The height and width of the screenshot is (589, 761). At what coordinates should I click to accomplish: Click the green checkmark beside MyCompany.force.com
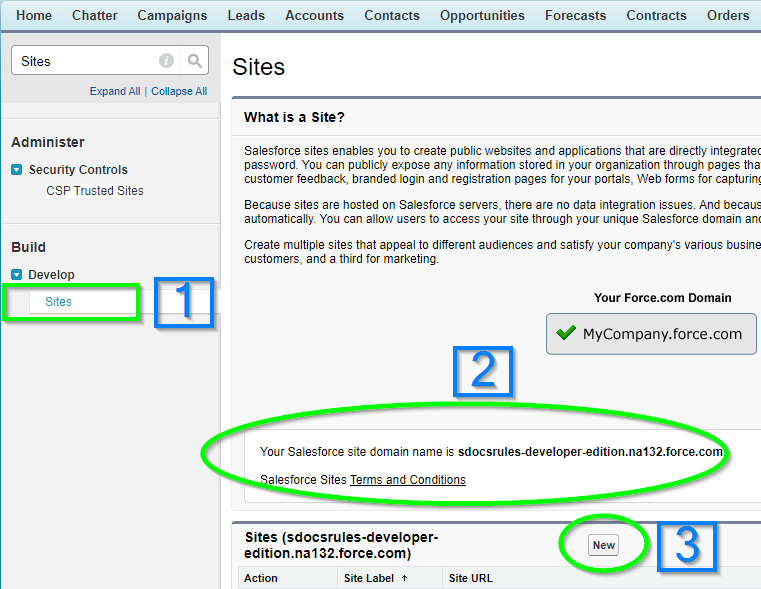565,333
